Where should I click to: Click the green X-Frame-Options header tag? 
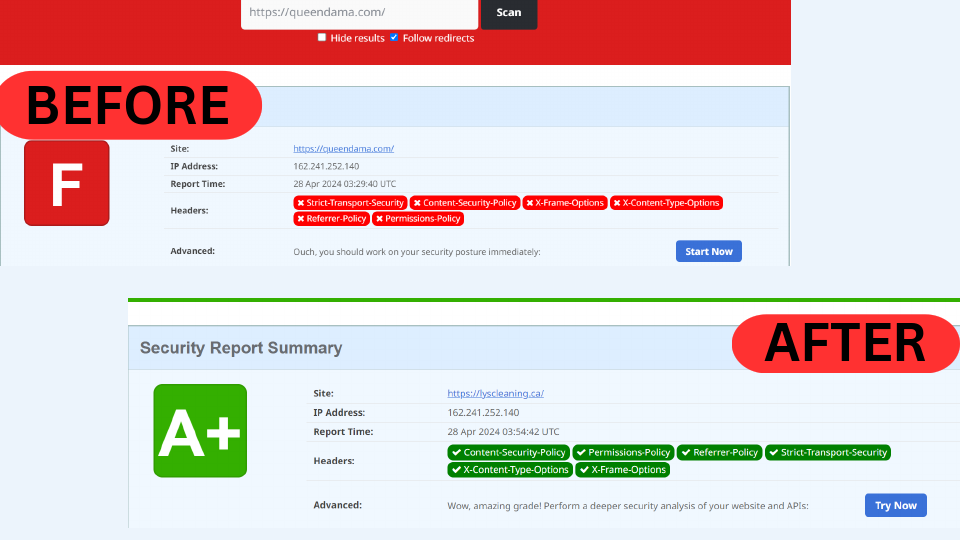coord(623,470)
